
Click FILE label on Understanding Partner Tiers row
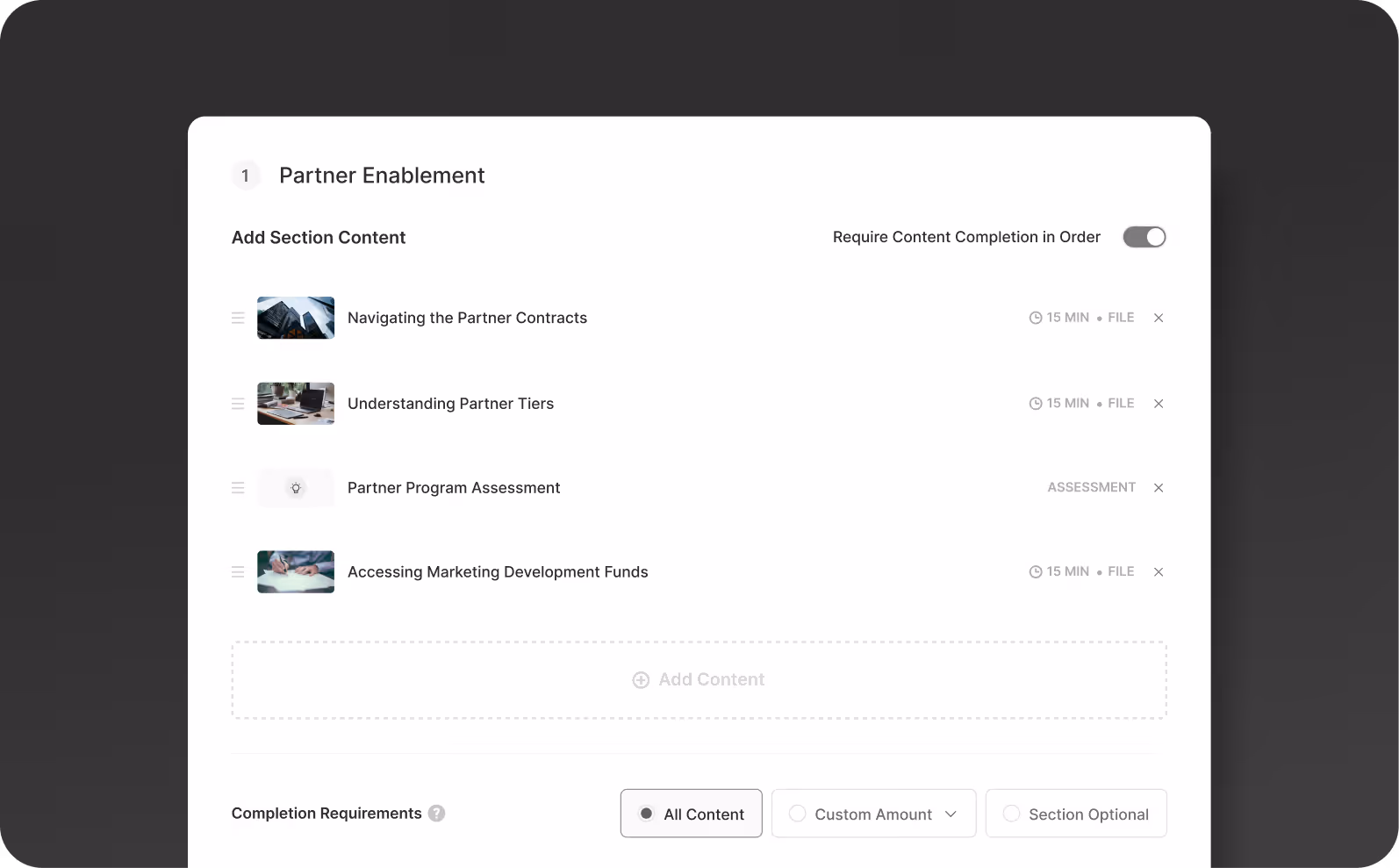tap(1121, 404)
